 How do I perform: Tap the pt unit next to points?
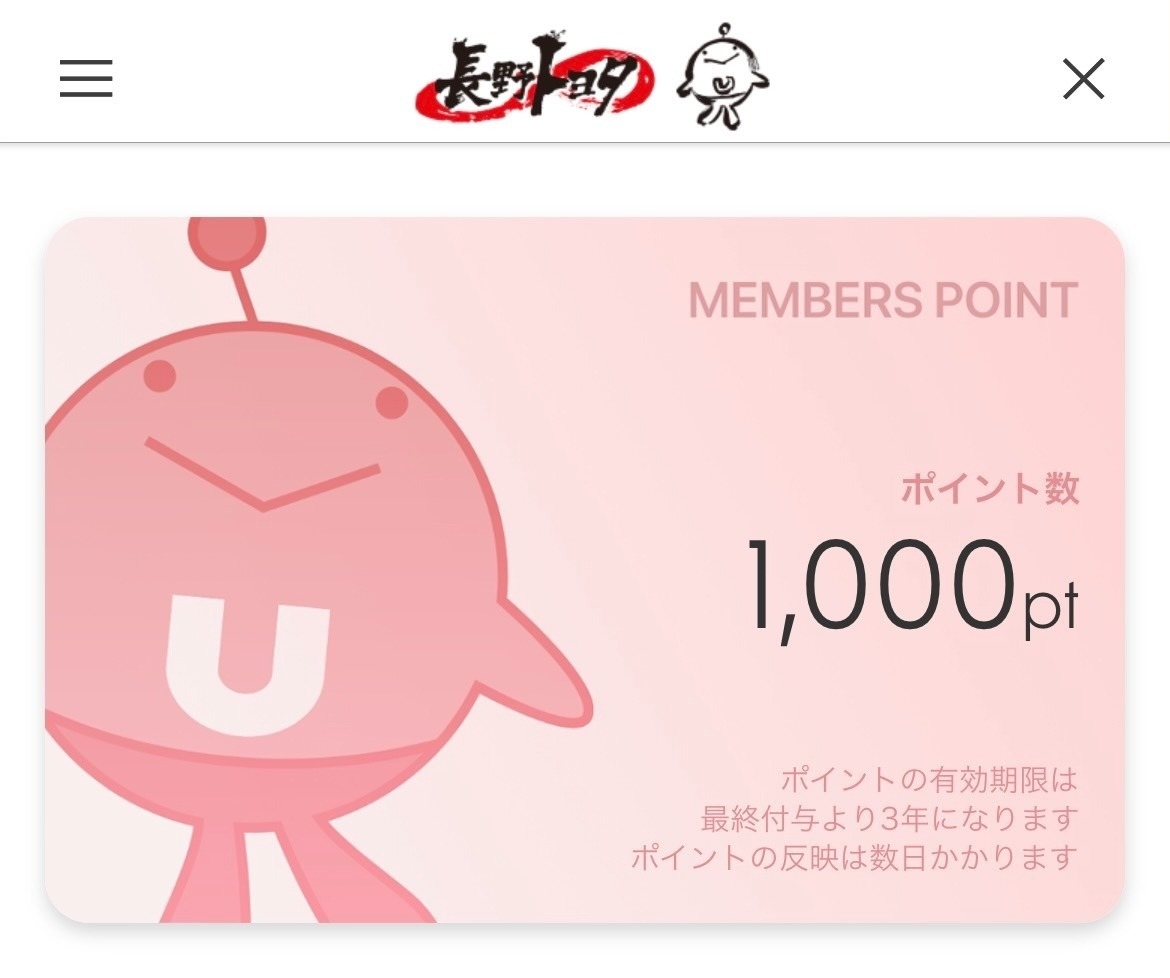click(1049, 608)
